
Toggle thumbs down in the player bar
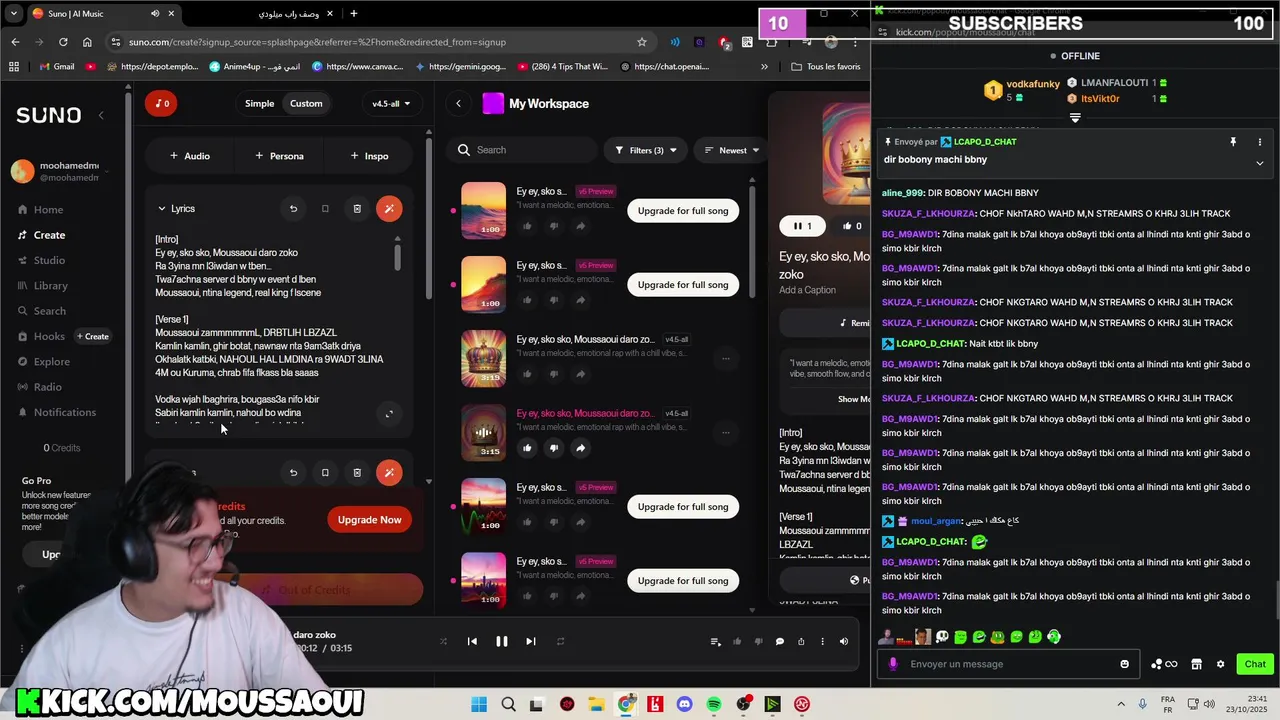click(x=758, y=642)
